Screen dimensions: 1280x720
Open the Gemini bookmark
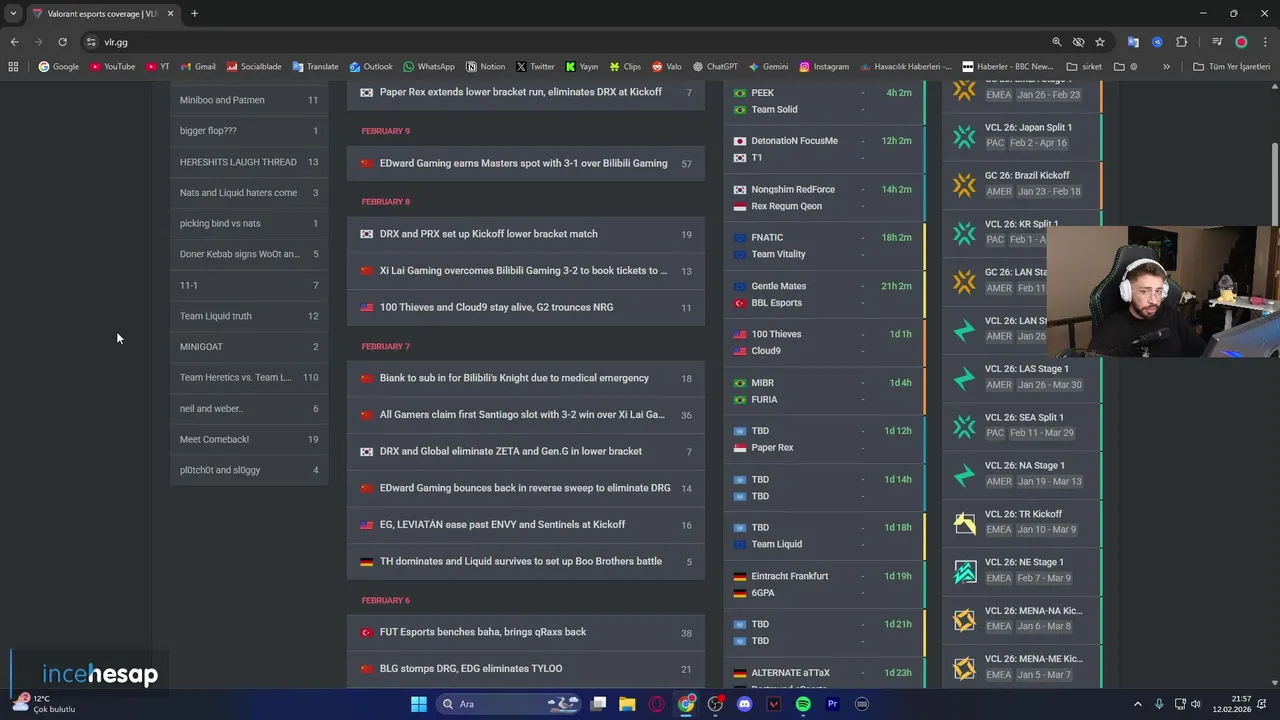click(x=768, y=67)
